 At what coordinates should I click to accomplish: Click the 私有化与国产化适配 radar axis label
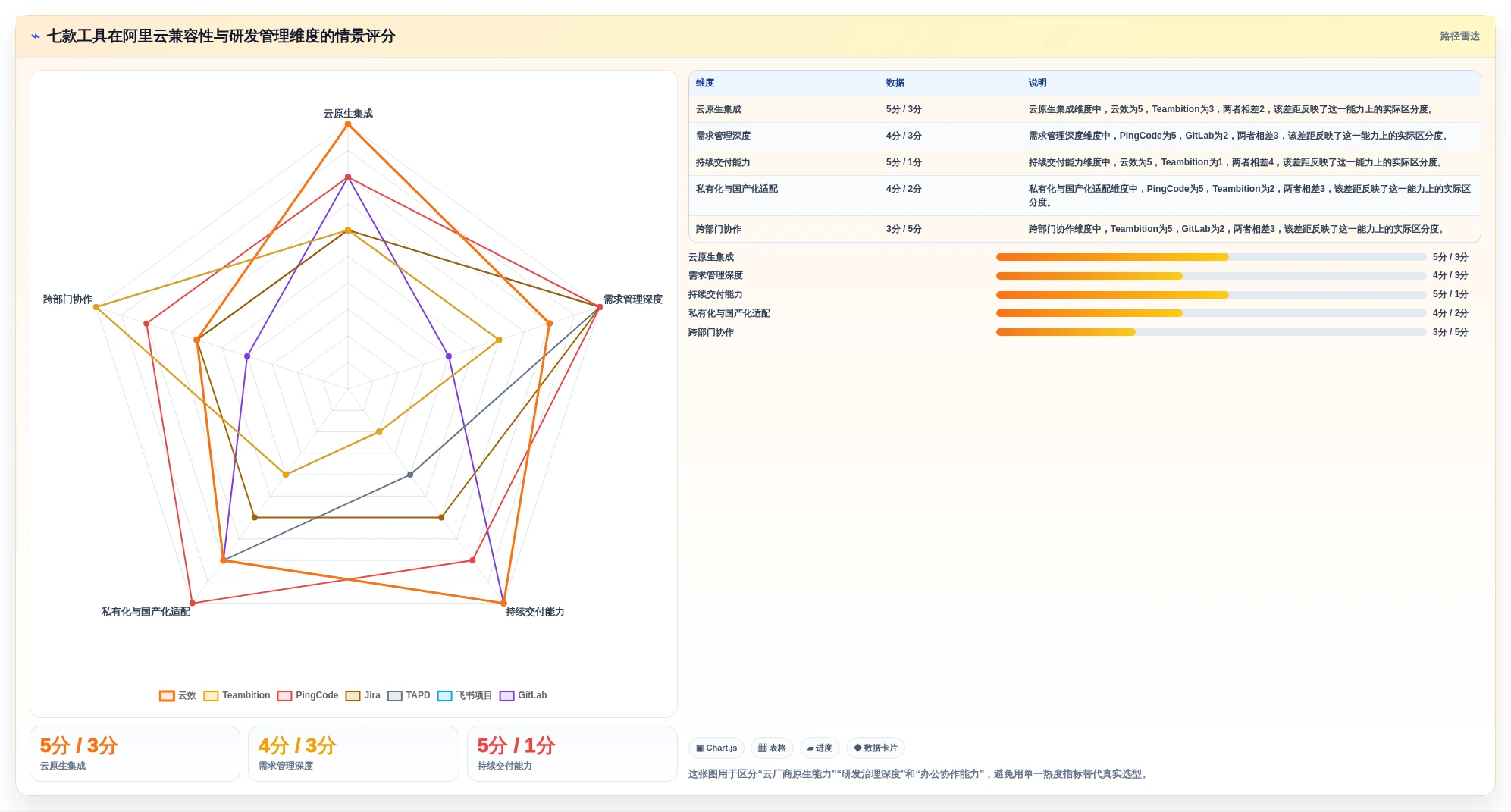(x=146, y=612)
